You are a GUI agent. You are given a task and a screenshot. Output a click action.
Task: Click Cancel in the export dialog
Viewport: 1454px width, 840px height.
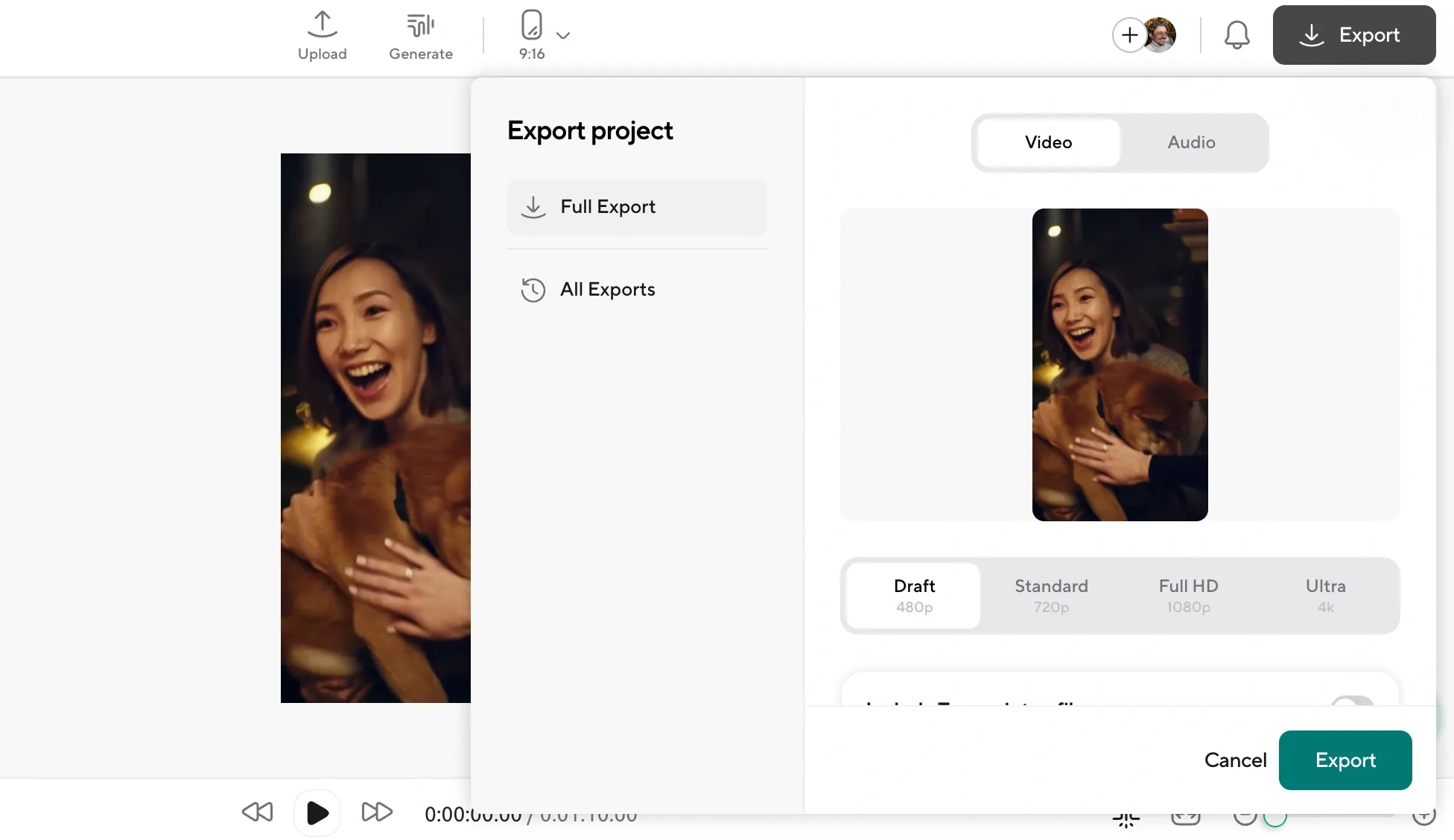(1235, 760)
